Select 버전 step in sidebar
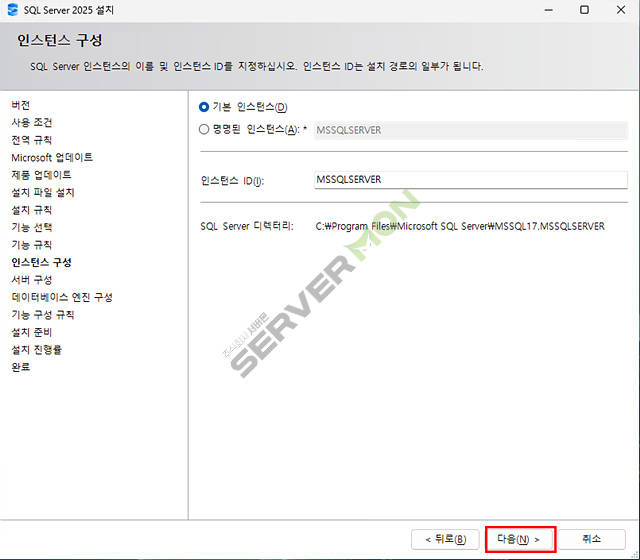The image size is (640, 560). pos(21,105)
